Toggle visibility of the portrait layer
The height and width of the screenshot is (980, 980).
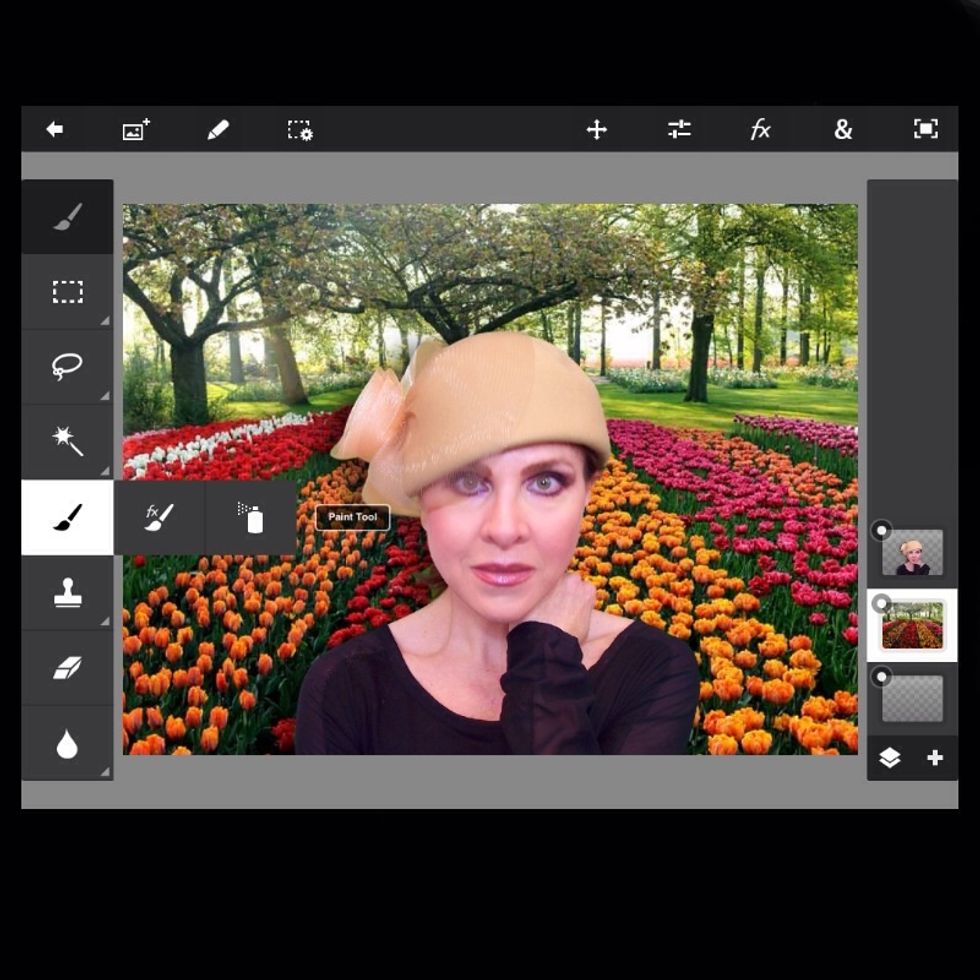click(x=881, y=530)
